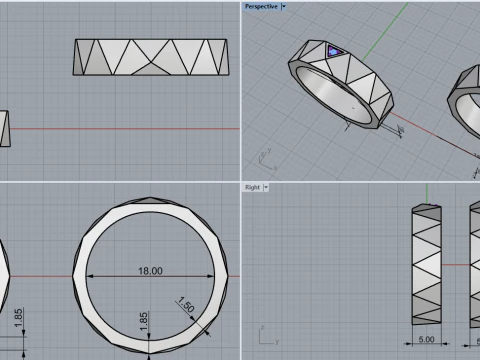Open the Right viewport dropdown arrow
The height and width of the screenshot is (360, 480).
tap(266, 187)
